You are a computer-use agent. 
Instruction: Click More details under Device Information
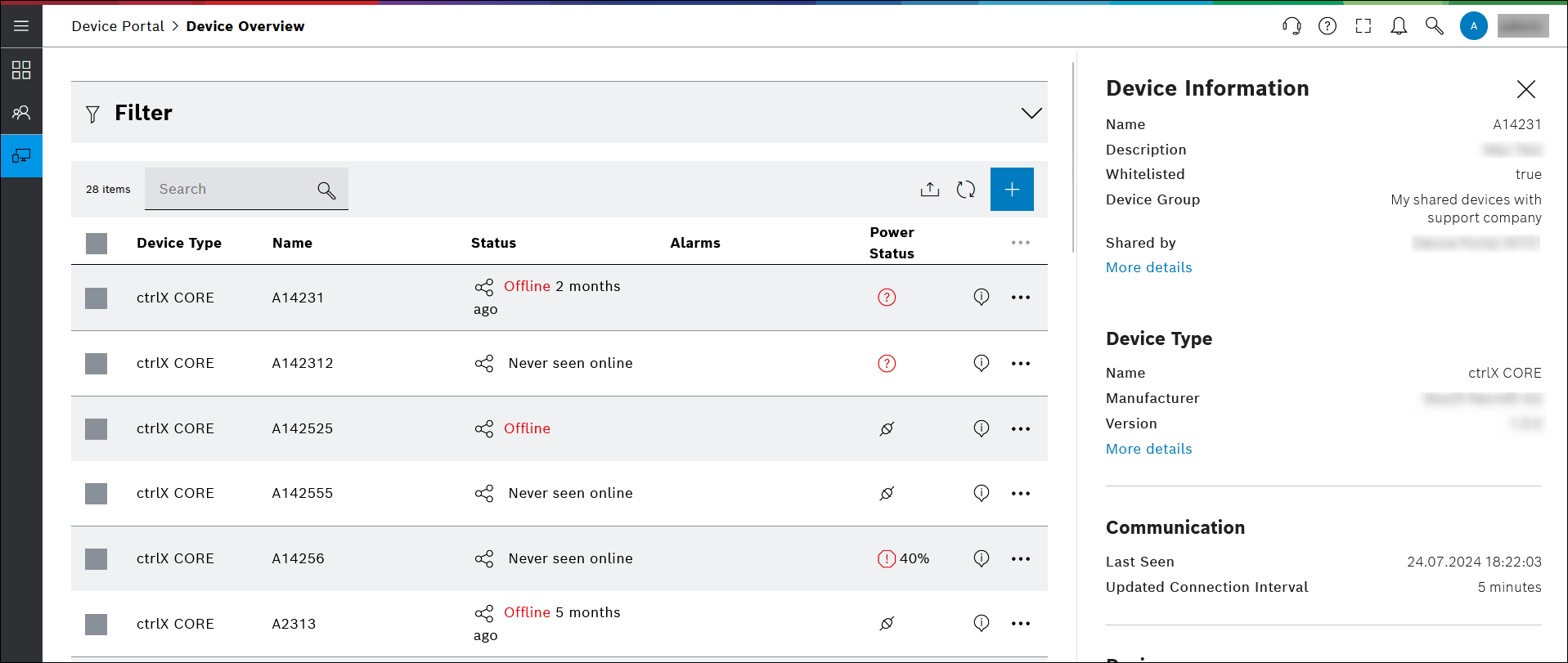tap(1148, 267)
